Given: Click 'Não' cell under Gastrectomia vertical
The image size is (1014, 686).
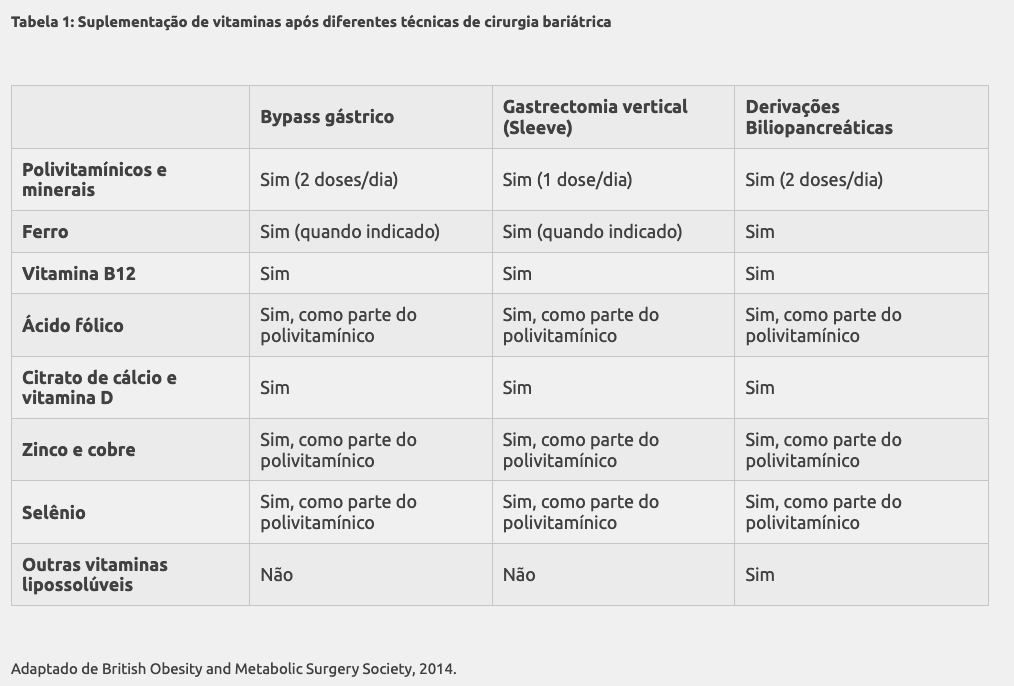Looking at the screenshot, I should coord(519,575).
